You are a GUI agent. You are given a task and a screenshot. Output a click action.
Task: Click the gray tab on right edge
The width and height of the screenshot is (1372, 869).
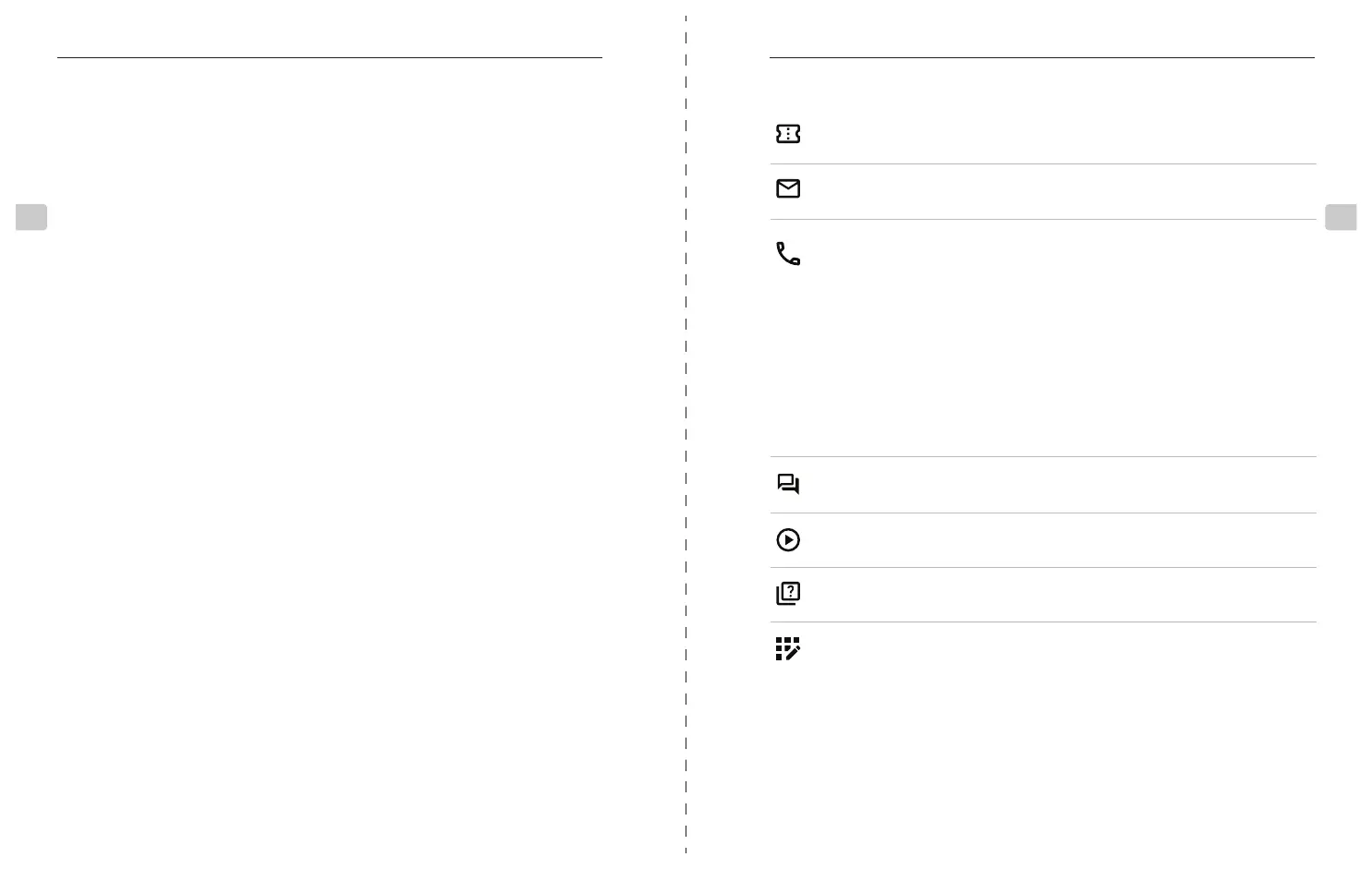click(x=1340, y=217)
